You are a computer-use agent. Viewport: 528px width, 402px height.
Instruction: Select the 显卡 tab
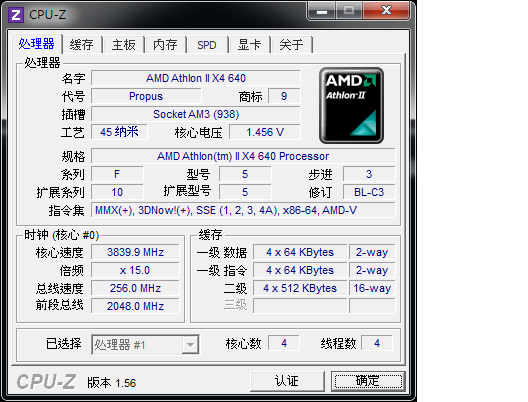coord(249,44)
